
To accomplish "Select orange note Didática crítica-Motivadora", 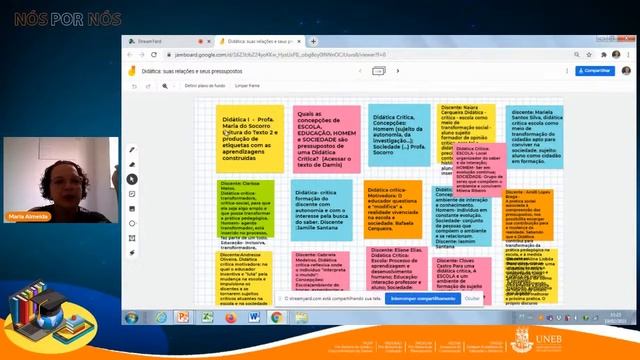I will pyautogui.click(x=393, y=209).
